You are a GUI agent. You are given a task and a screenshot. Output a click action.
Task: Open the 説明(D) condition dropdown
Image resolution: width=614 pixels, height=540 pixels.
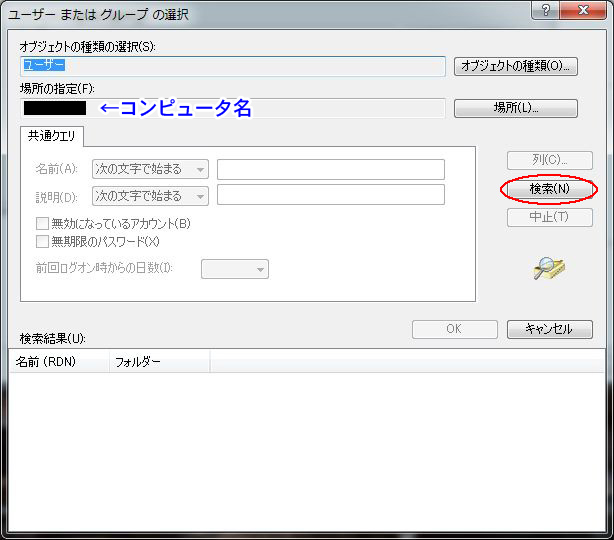(150, 196)
